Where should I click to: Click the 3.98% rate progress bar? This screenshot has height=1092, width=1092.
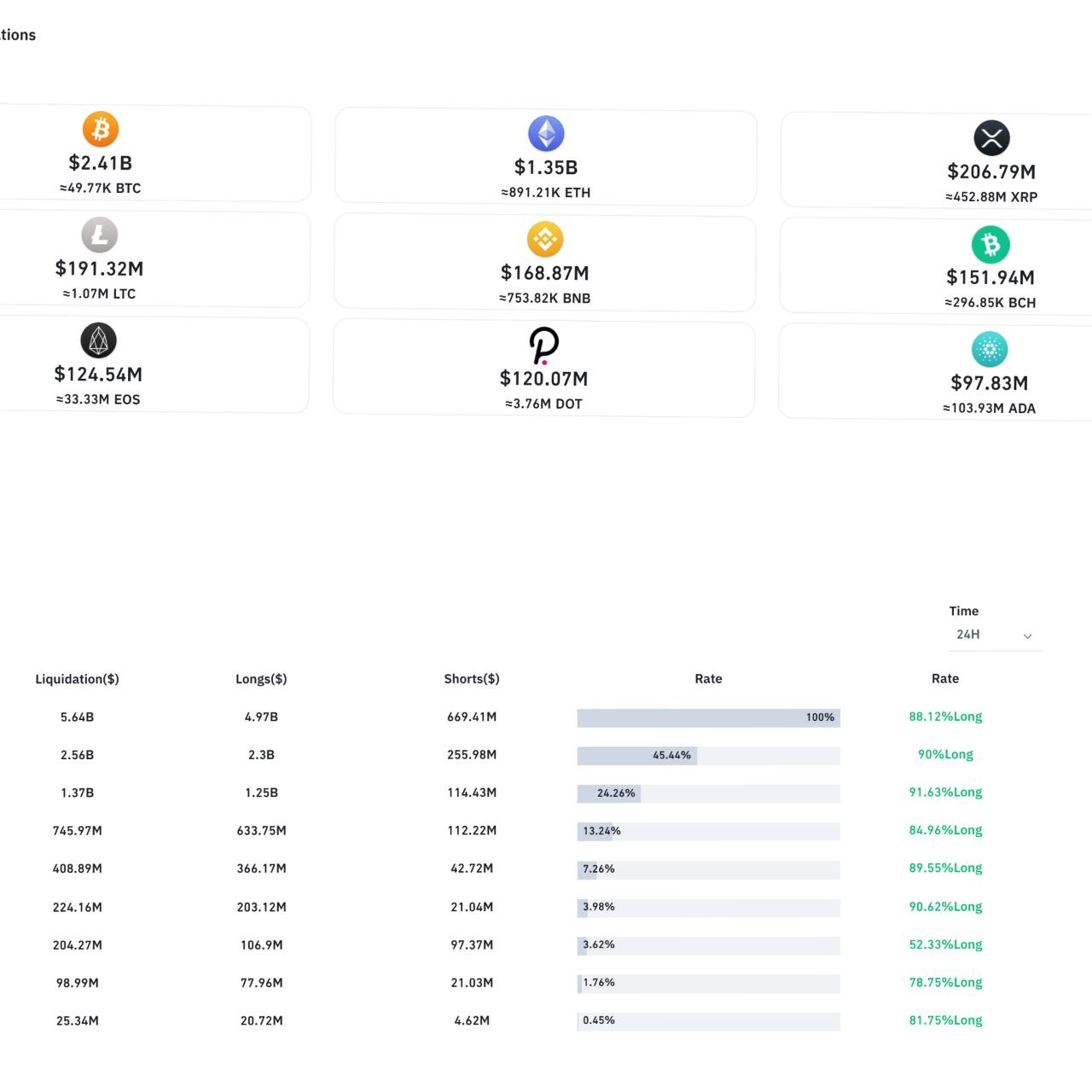click(709, 907)
